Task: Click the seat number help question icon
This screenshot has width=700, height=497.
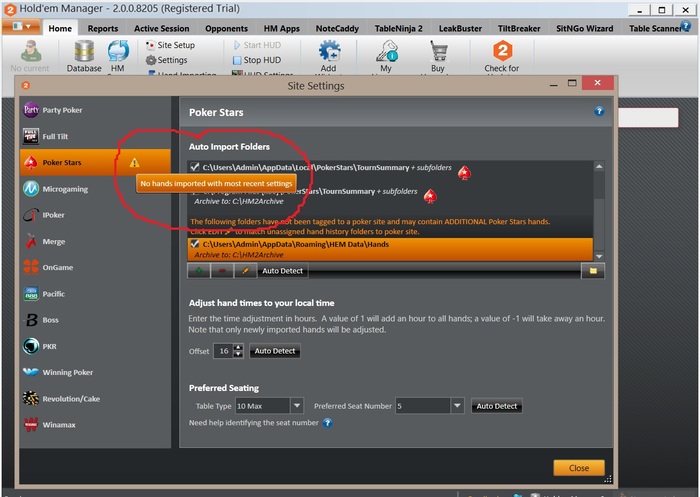Action: tap(327, 422)
